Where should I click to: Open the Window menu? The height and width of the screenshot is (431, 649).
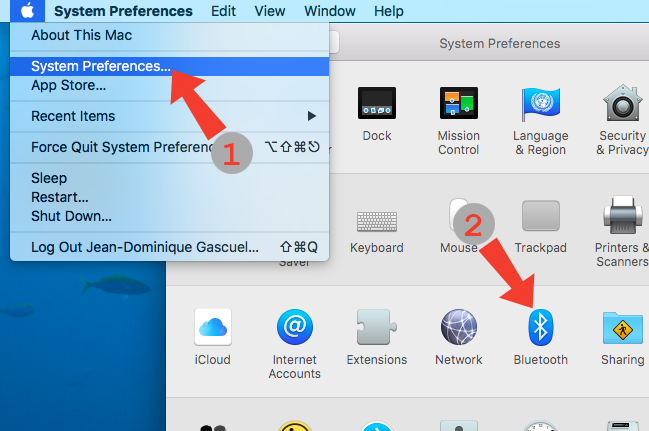(330, 11)
